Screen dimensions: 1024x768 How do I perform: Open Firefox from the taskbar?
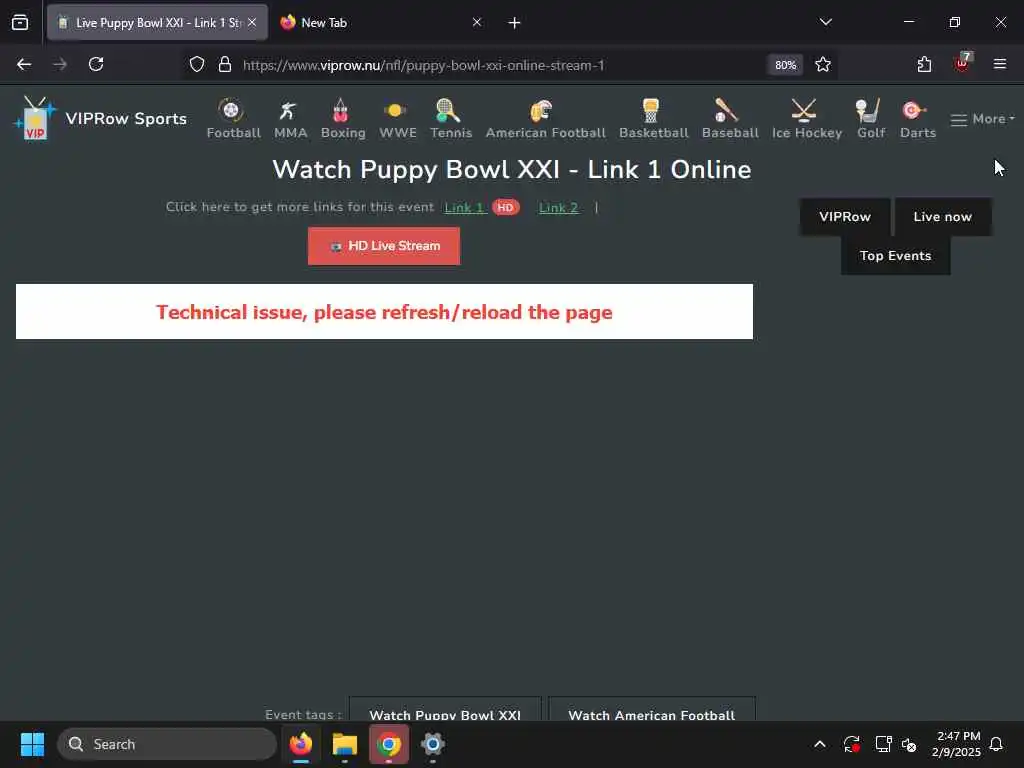pyautogui.click(x=300, y=744)
